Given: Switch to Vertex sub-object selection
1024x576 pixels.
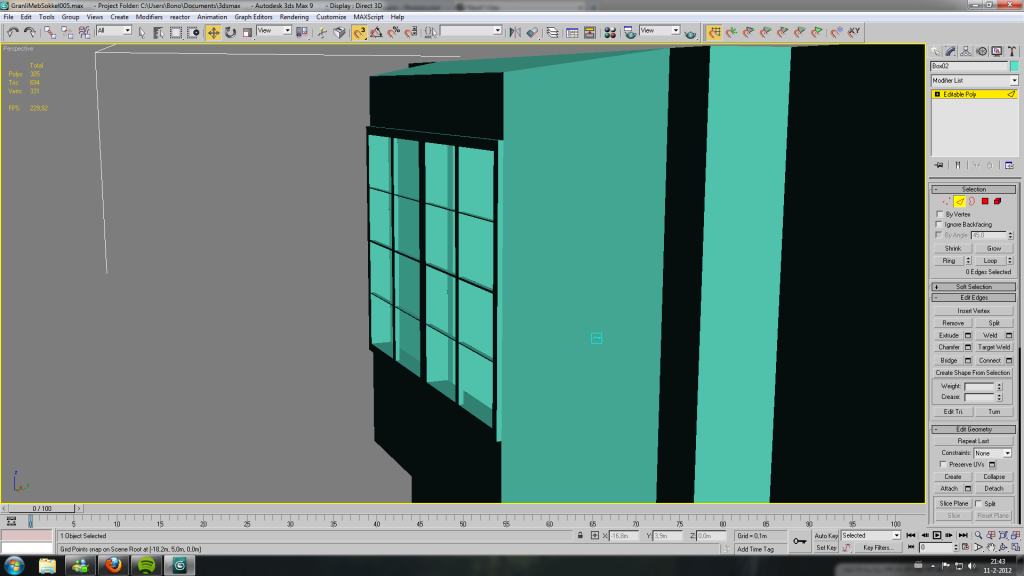Looking at the screenshot, I should (x=946, y=201).
